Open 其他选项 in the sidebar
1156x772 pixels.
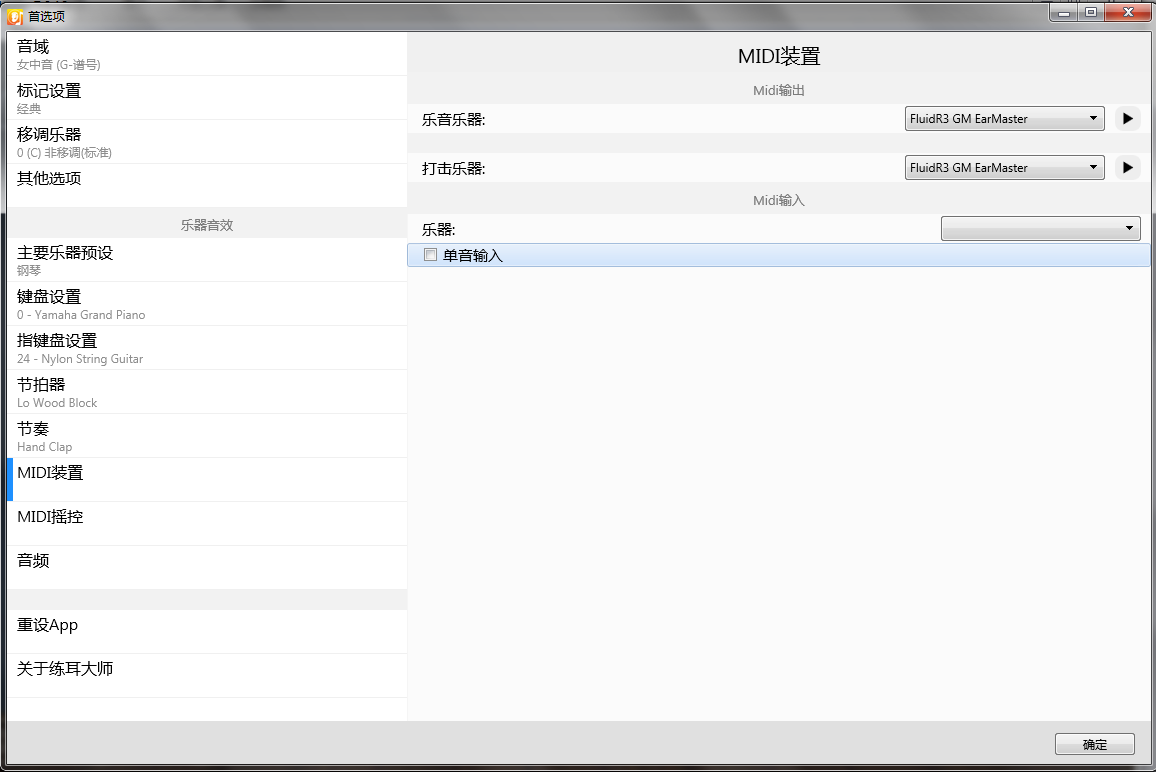(206, 180)
